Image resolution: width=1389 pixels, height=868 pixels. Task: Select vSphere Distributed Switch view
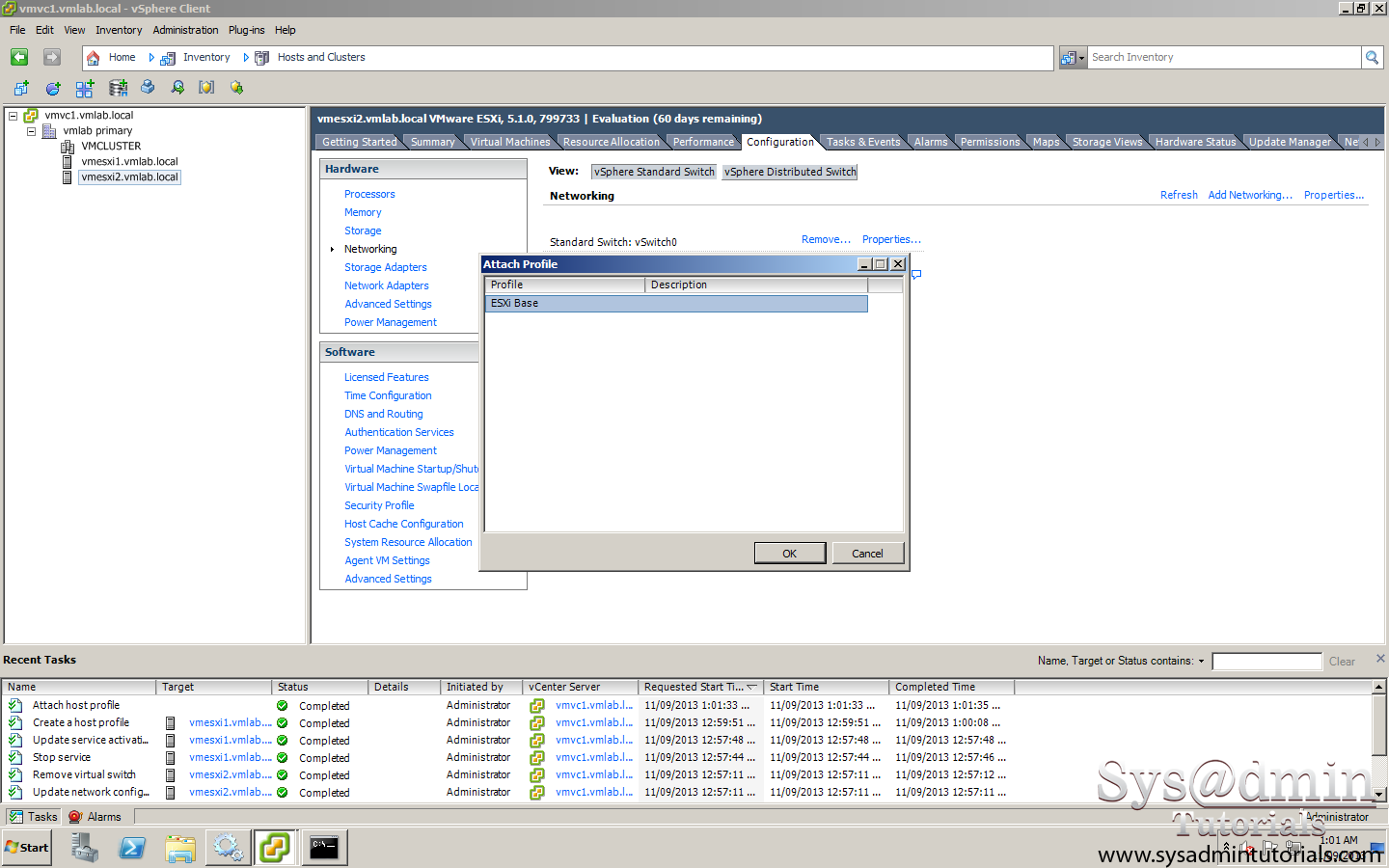pyautogui.click(x=790, y=172)
